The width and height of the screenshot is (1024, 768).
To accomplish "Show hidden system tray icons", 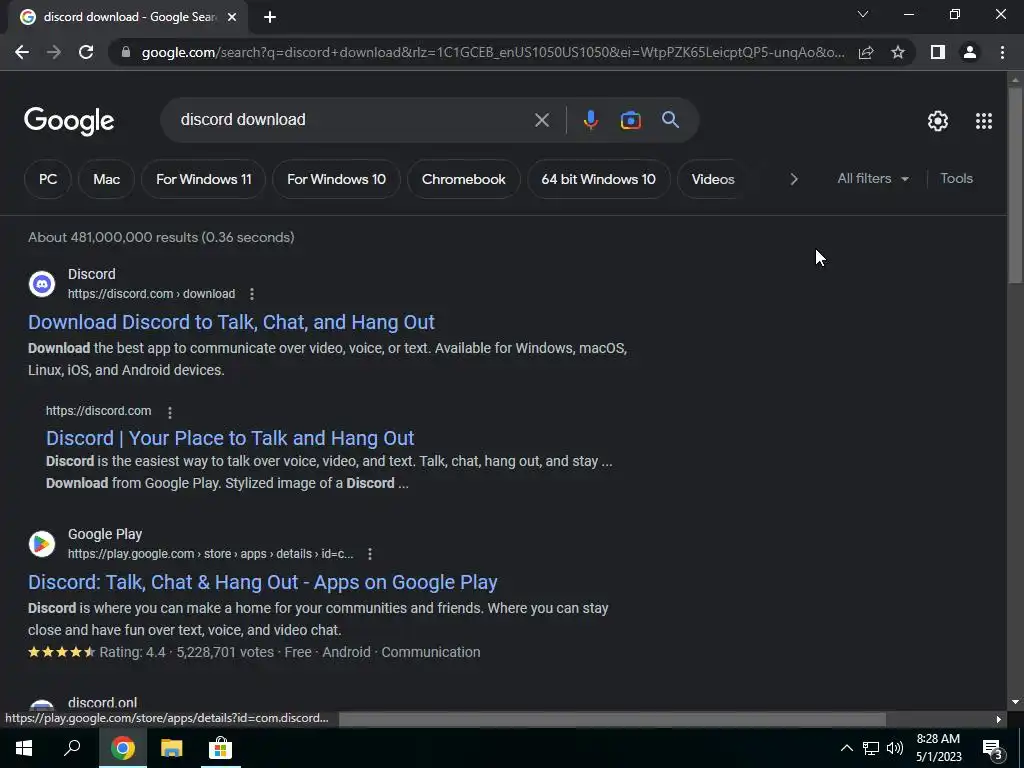I will (846, 748).
